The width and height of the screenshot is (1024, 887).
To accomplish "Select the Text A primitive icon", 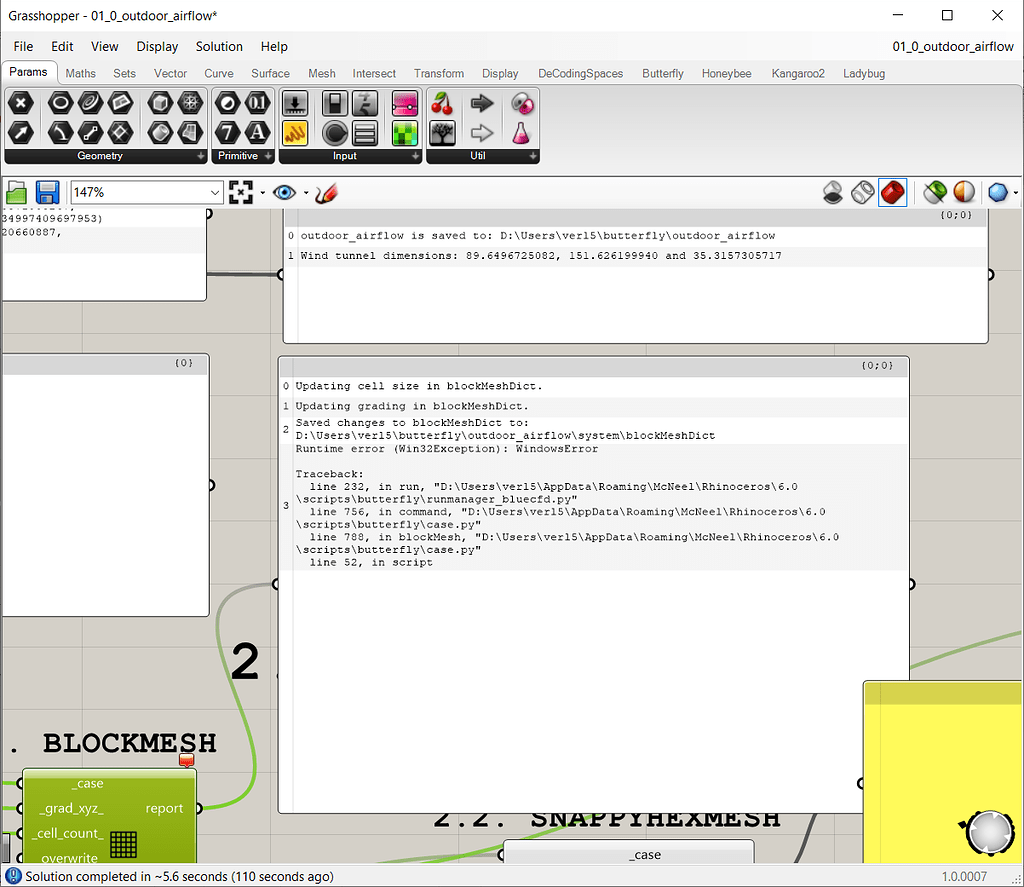I will [257, 133].
